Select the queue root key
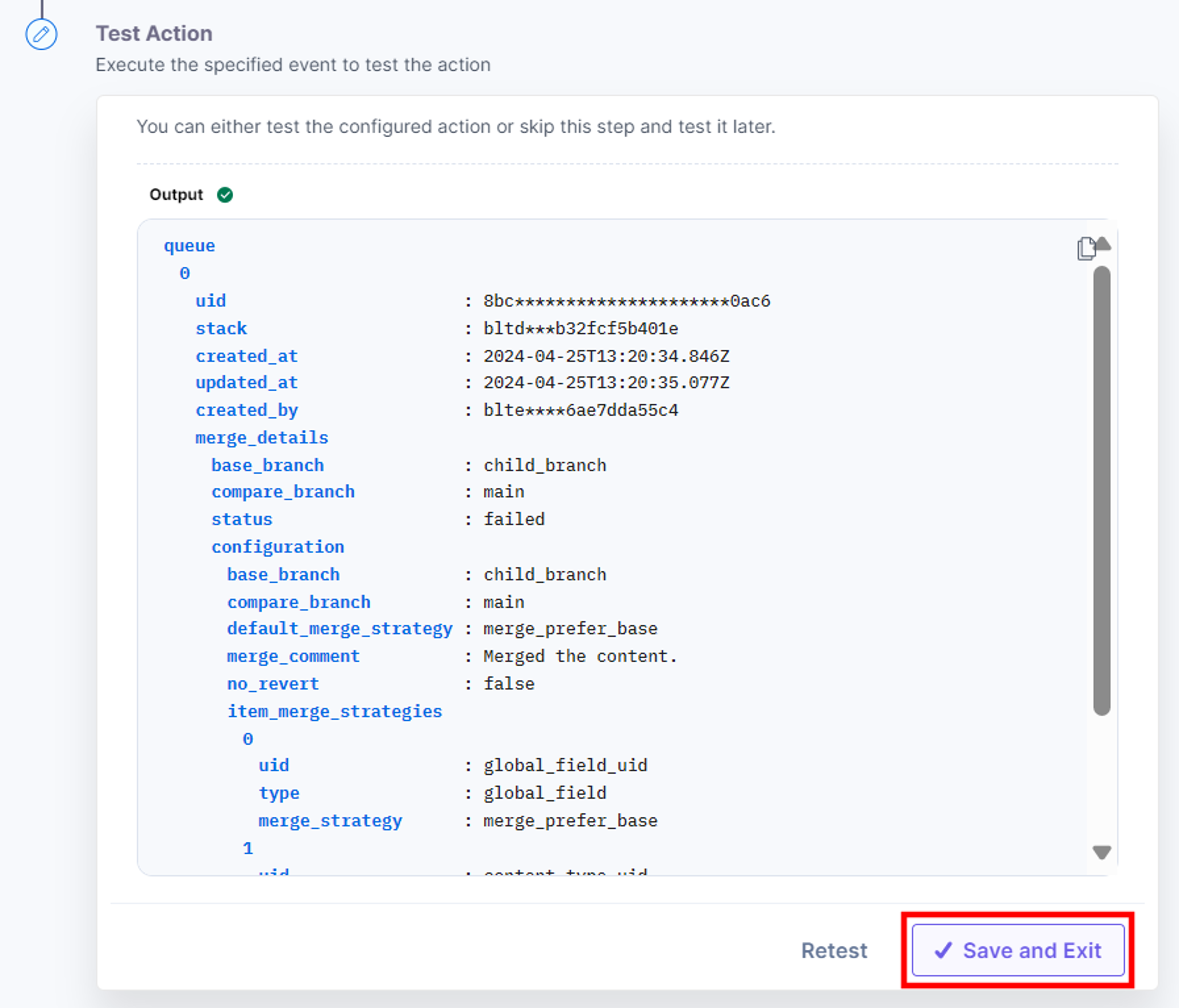This screenshot has height=1008, width=1179. tap(189, 246)
